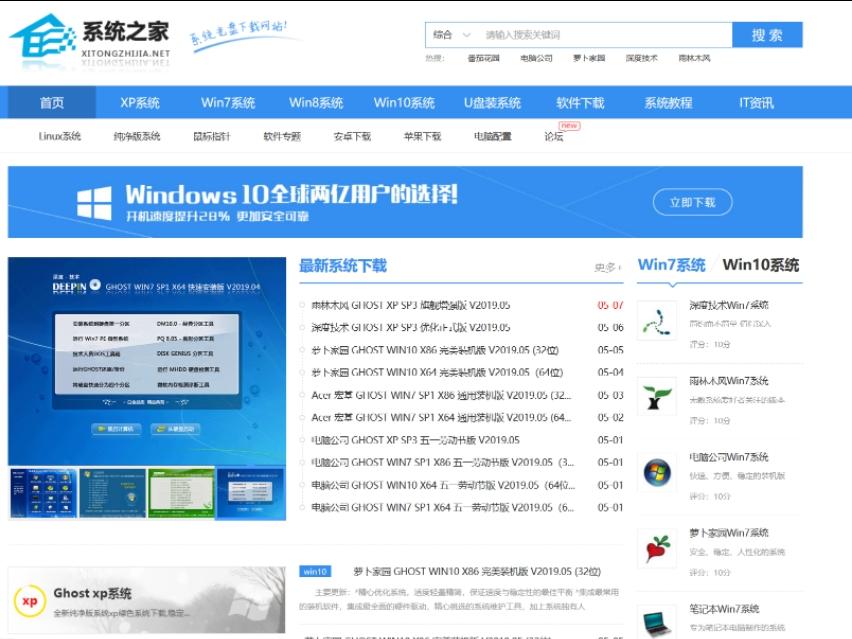Click the 笔记本Win7系统 laptop icon
The image size is (852, 639).
pos(656,623)
